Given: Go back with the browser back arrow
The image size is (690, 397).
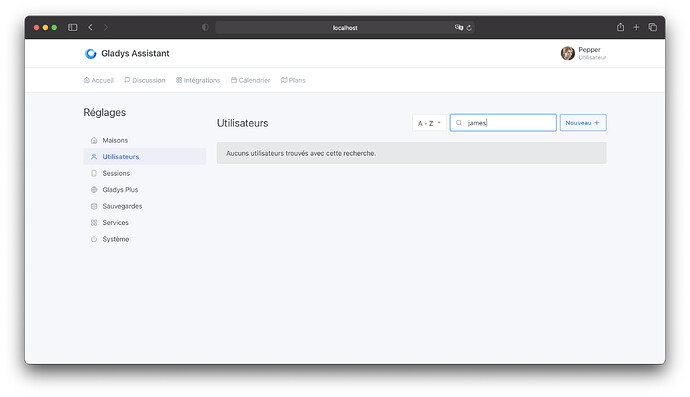Looking at the screenshot, I should (x=91, y=27).
